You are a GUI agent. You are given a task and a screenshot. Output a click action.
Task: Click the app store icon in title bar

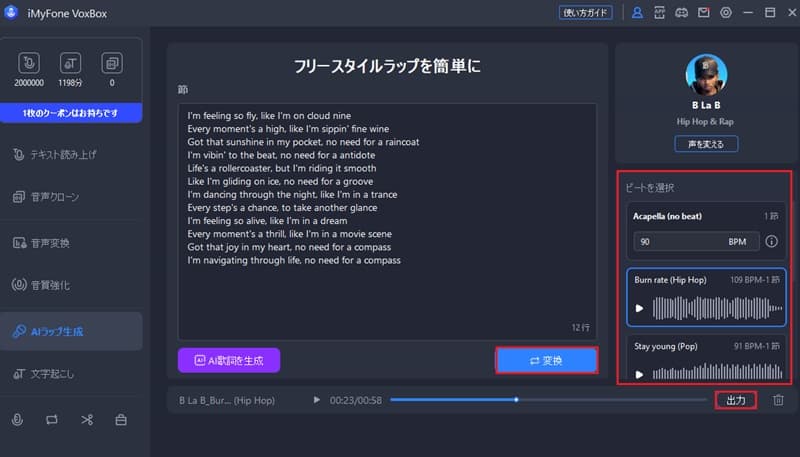tap(659, 13)
